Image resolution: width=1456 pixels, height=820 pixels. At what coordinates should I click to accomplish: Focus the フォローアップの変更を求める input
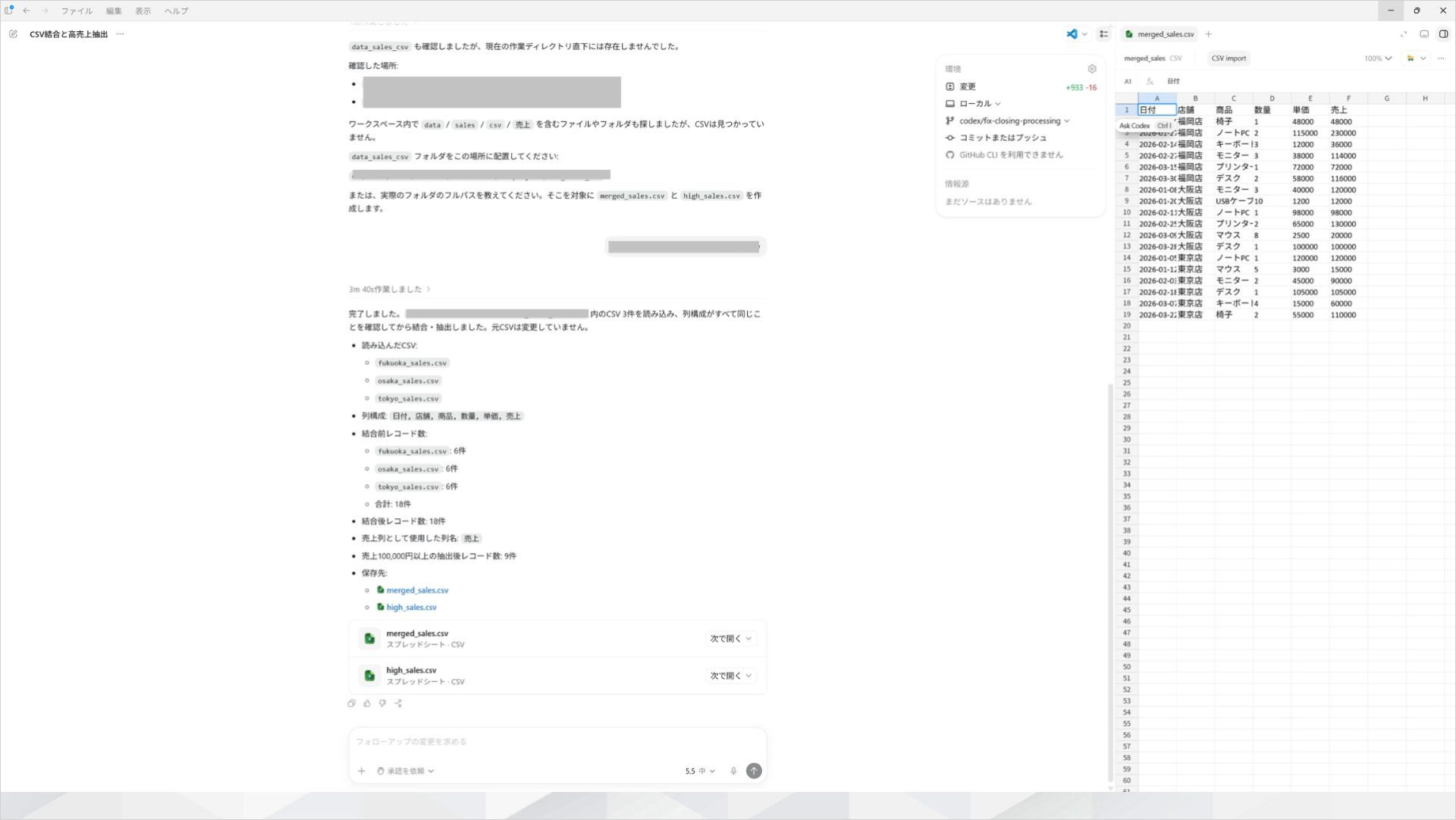pyautogui.click(x=557, y=742)
